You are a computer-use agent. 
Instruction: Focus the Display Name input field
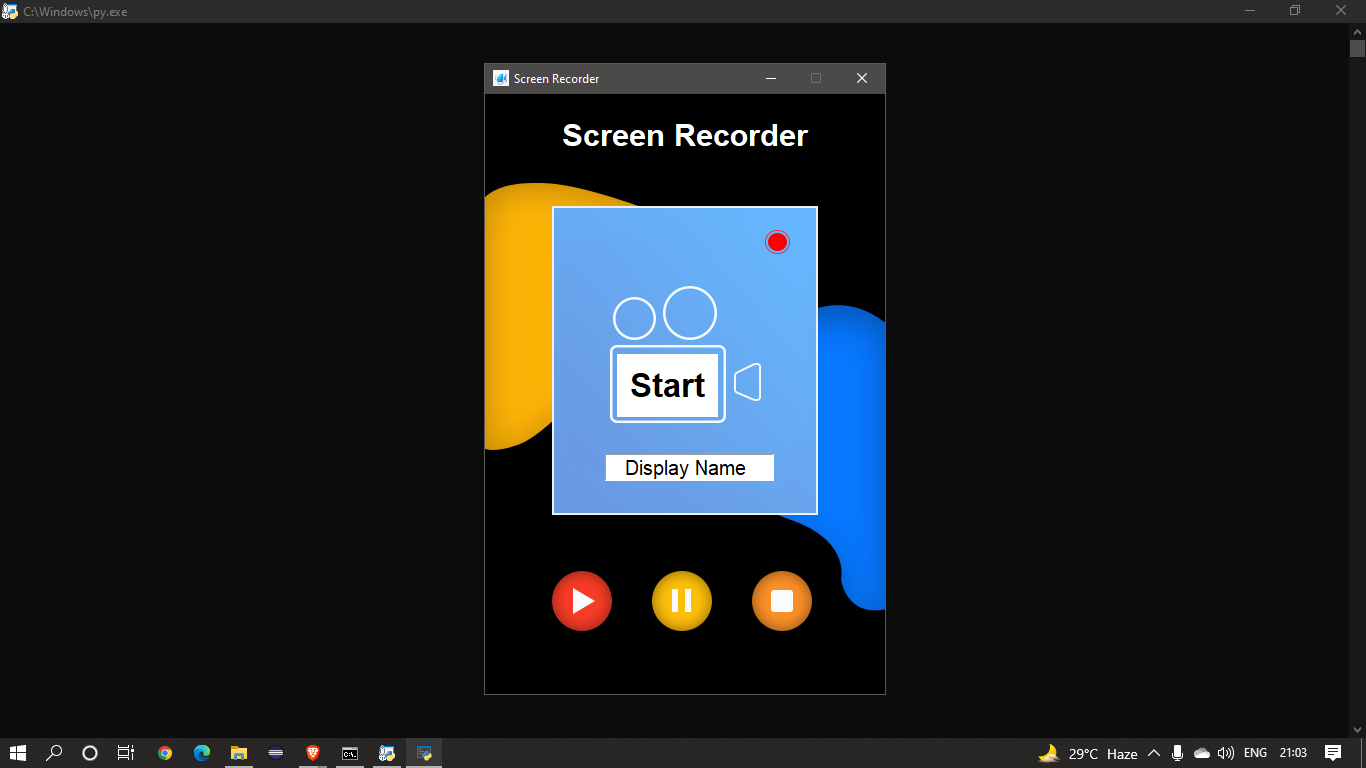pos(689,468)
